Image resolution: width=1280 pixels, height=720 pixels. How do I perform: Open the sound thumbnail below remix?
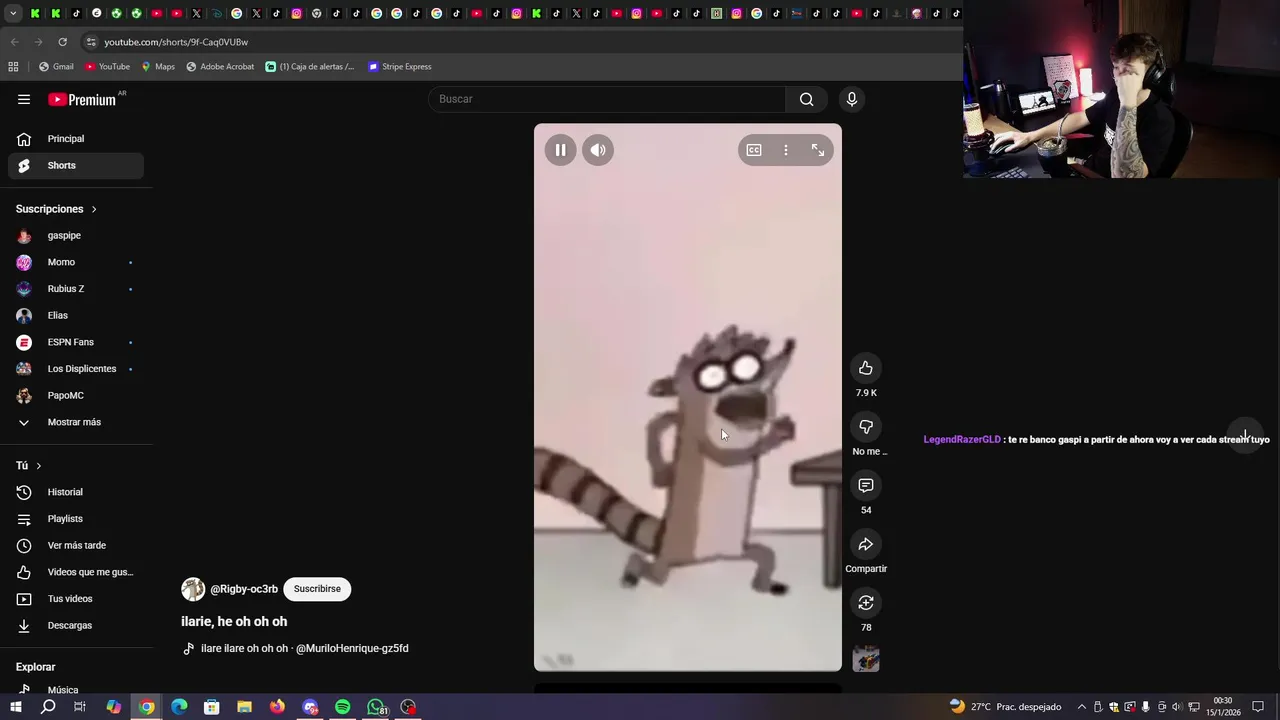pyautogui.click(x=866, y=659)
